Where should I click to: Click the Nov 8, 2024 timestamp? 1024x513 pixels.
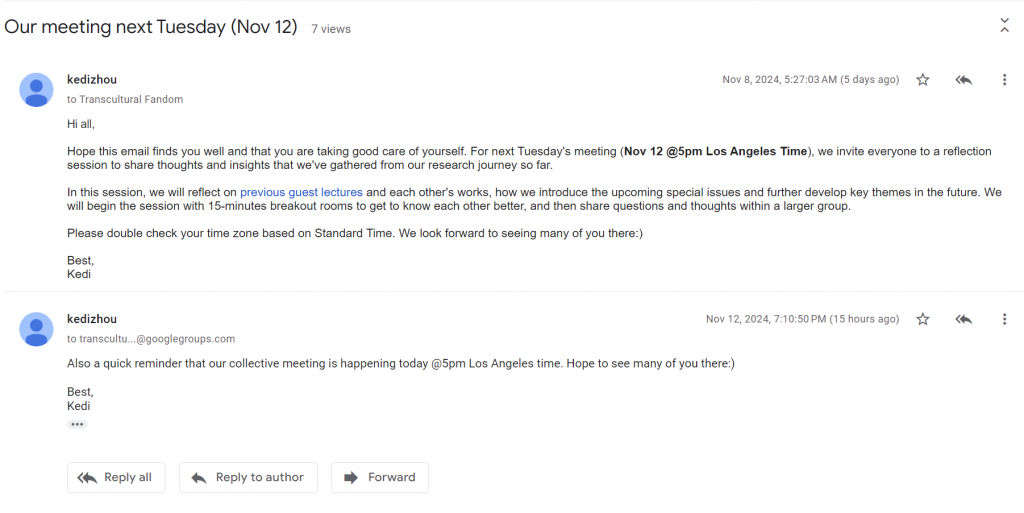coord(810,80)
